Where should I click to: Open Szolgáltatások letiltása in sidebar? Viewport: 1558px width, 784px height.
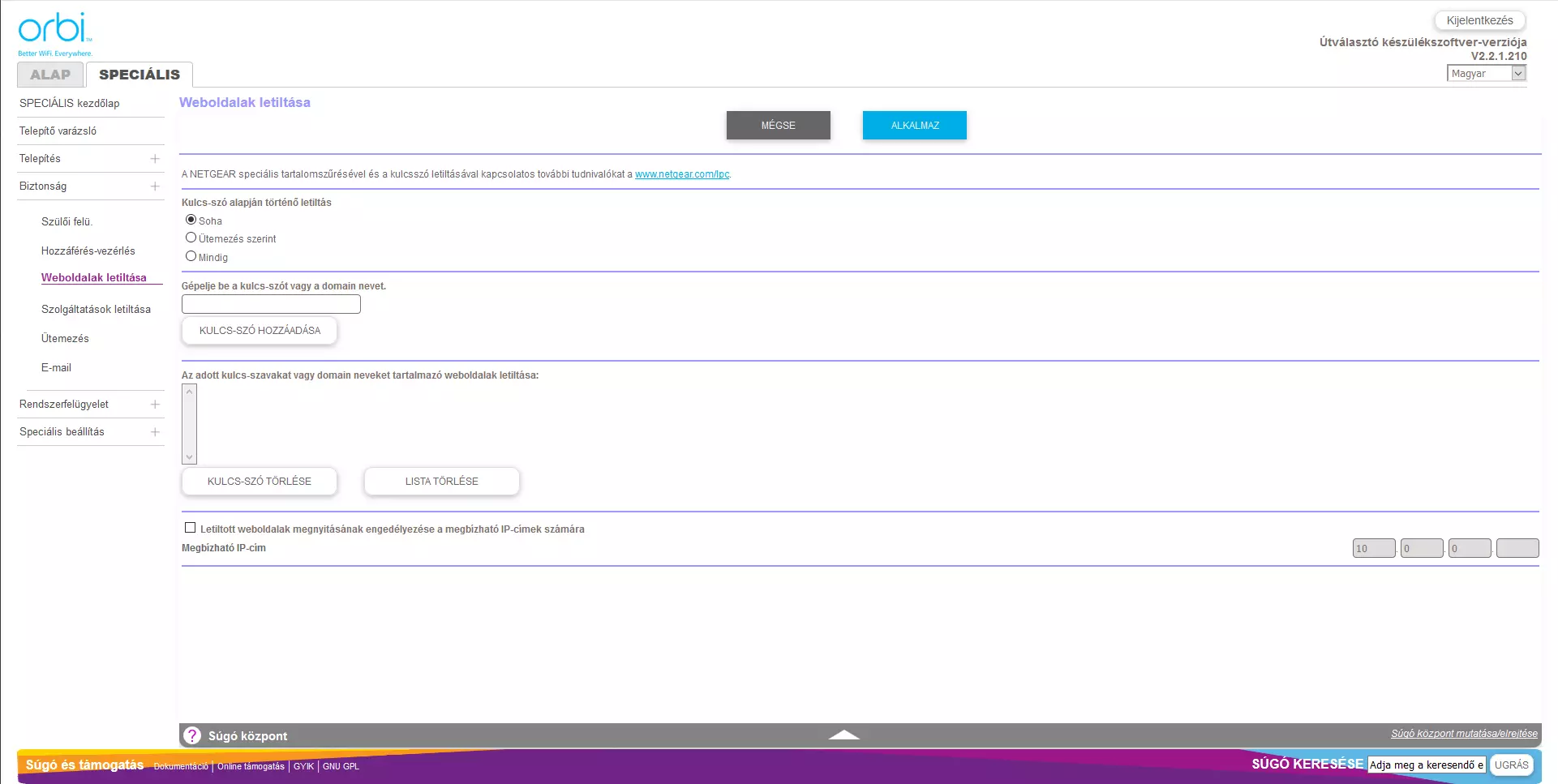(96, 310)
